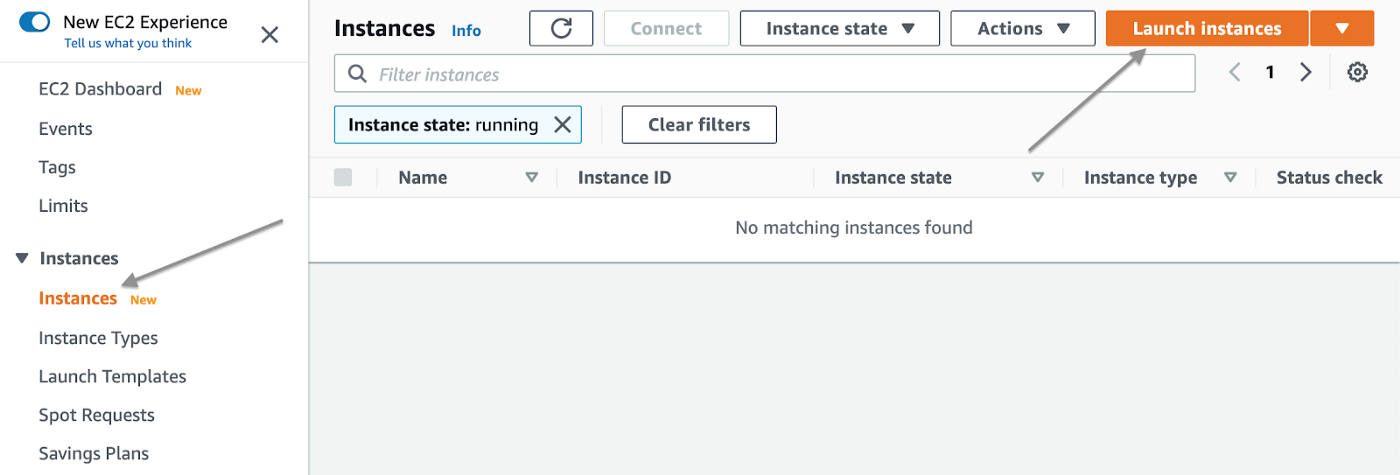Open the table preferences gear icon
Viewport: 1400px width, 475px height.
tap(1357, 72)
